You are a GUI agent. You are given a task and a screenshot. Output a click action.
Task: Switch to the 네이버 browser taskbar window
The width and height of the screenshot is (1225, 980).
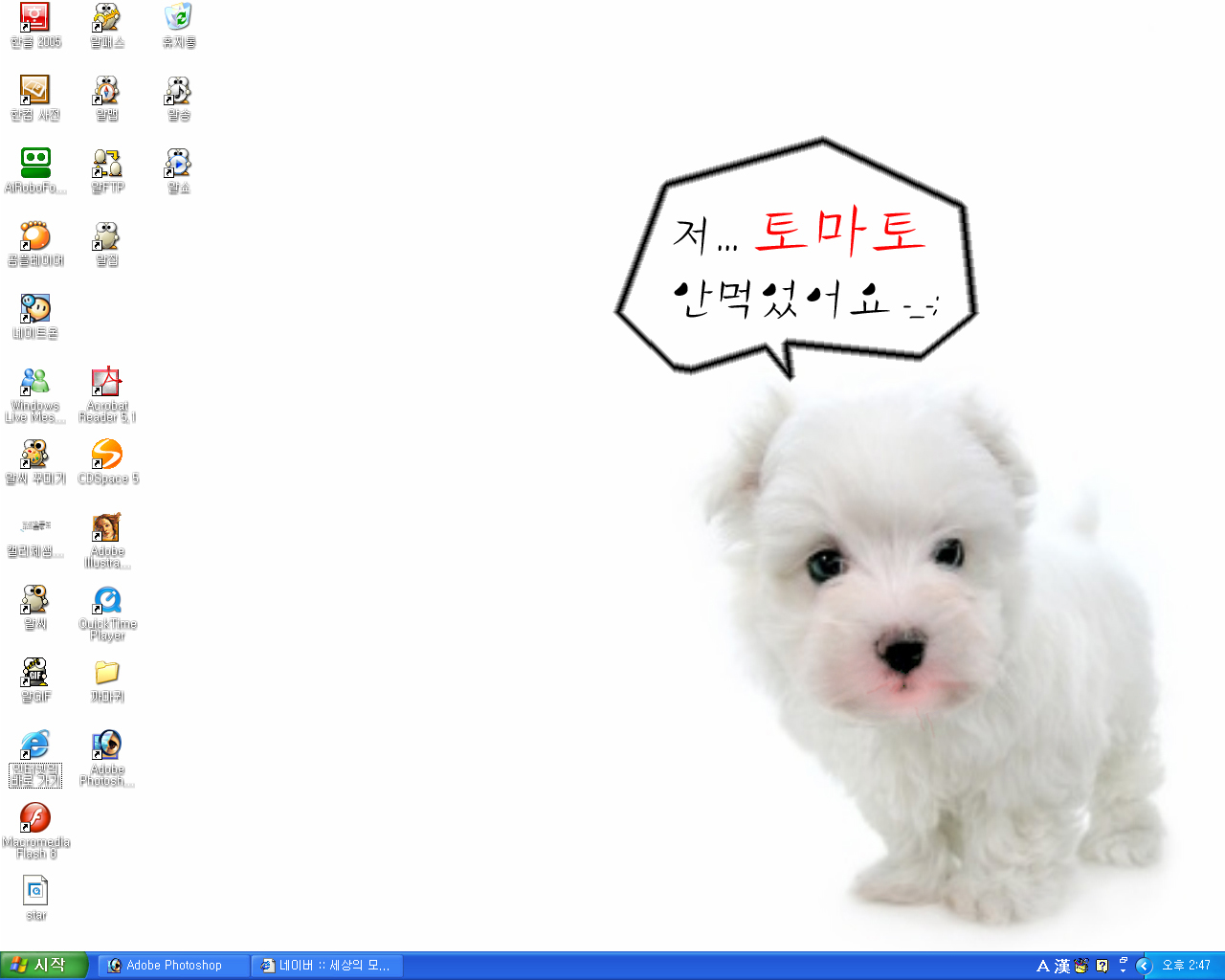tap(326, 966)
